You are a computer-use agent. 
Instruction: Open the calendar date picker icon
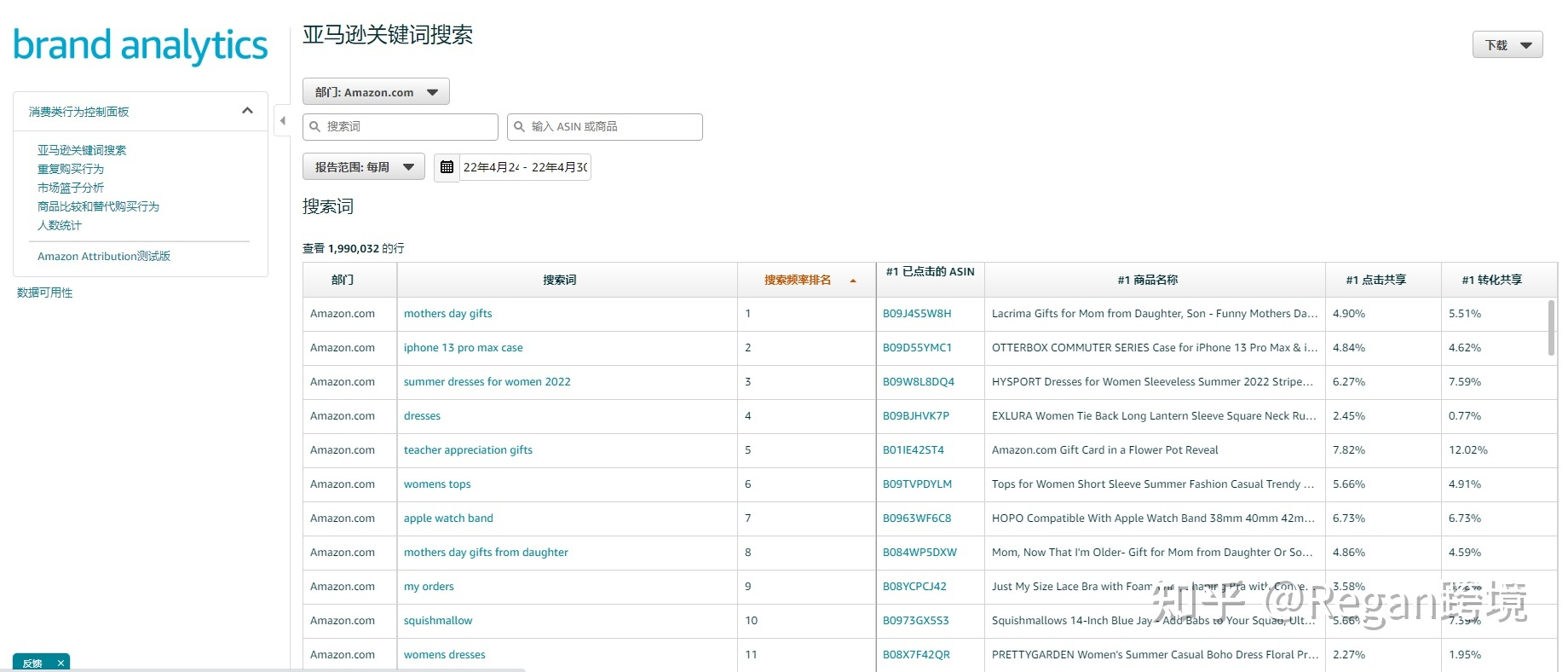(447, 167)
